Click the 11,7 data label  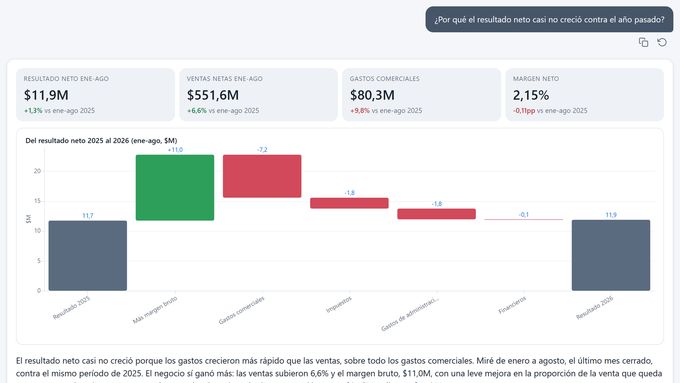click(88, 216)
